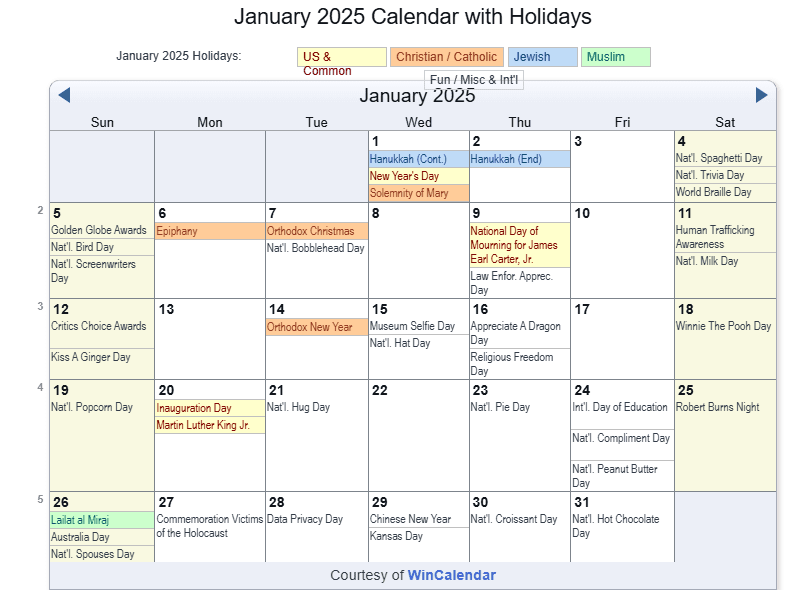Click the Orthodox New Year entry

point(310,327)
